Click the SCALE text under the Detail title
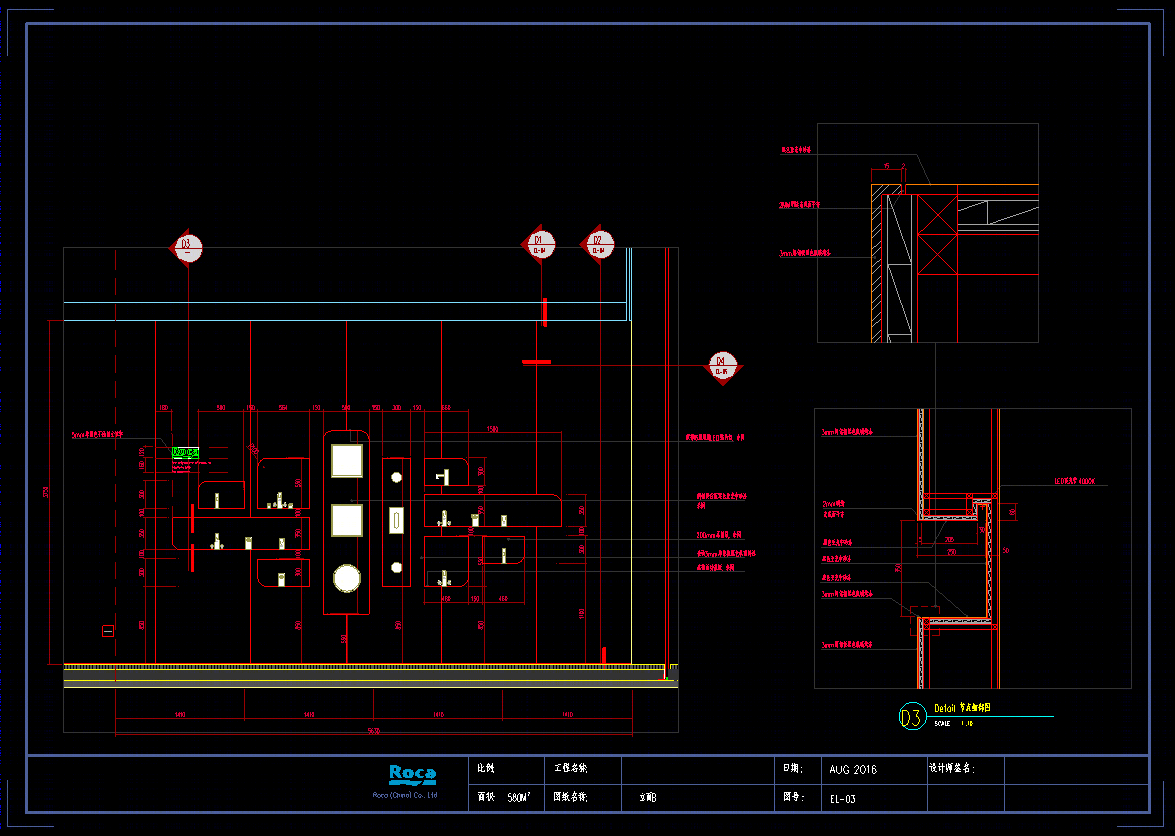This screenshot has height=836, width=1175. tap(943, 722)
